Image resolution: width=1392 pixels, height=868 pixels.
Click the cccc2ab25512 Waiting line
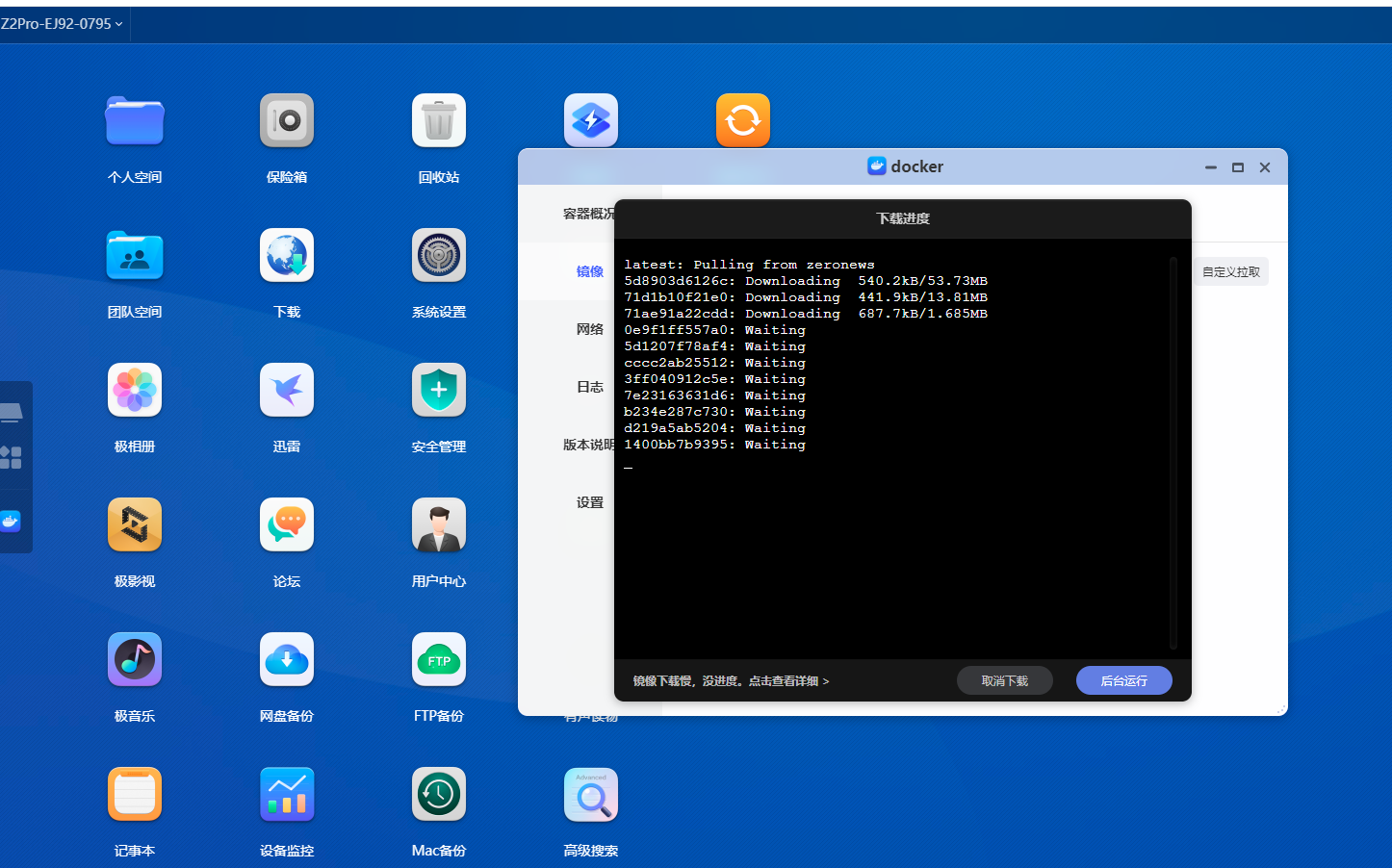[714, 363]
